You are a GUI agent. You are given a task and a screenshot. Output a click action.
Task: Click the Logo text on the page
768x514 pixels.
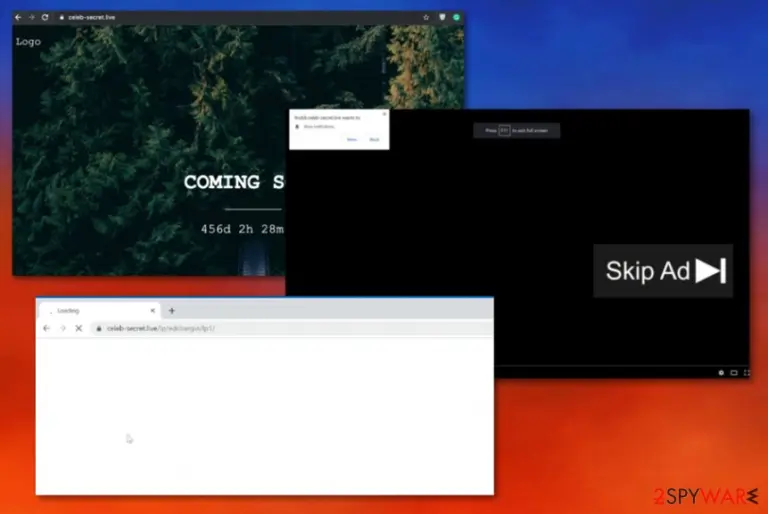tap(28, 42)
